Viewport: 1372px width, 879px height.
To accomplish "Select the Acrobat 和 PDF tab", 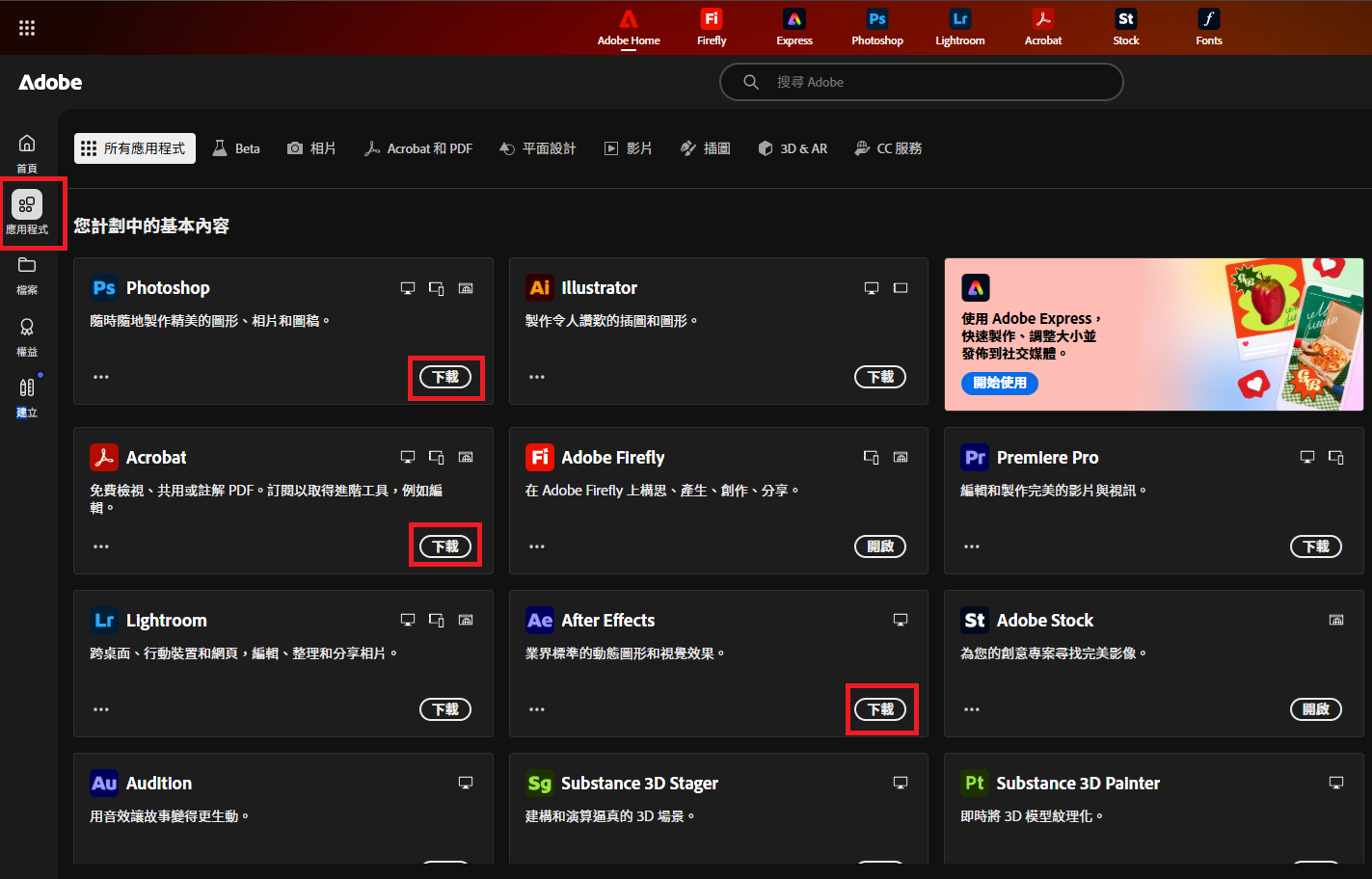I will coord(418,148).
